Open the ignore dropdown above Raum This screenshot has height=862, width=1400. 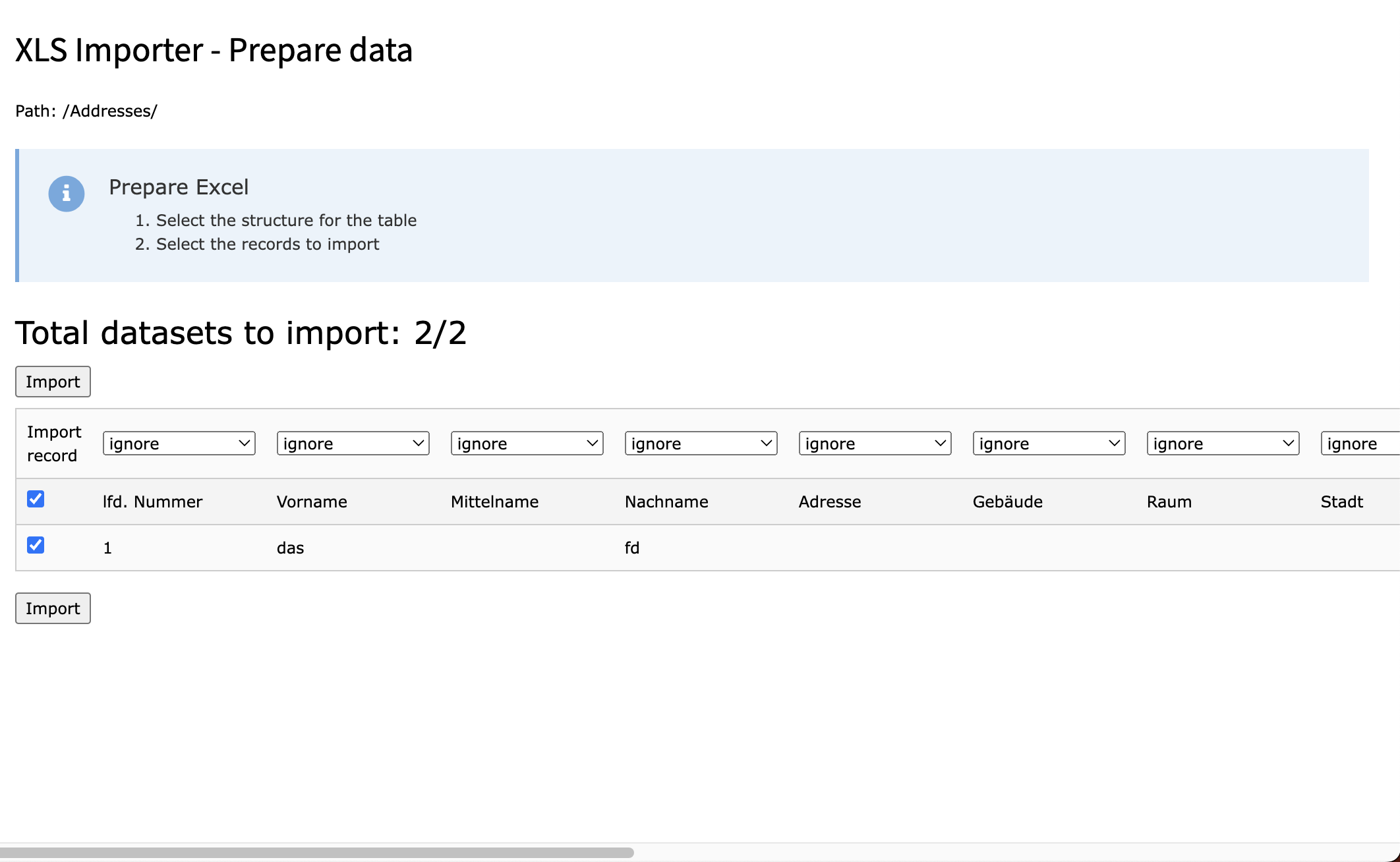click(1223, 444)
